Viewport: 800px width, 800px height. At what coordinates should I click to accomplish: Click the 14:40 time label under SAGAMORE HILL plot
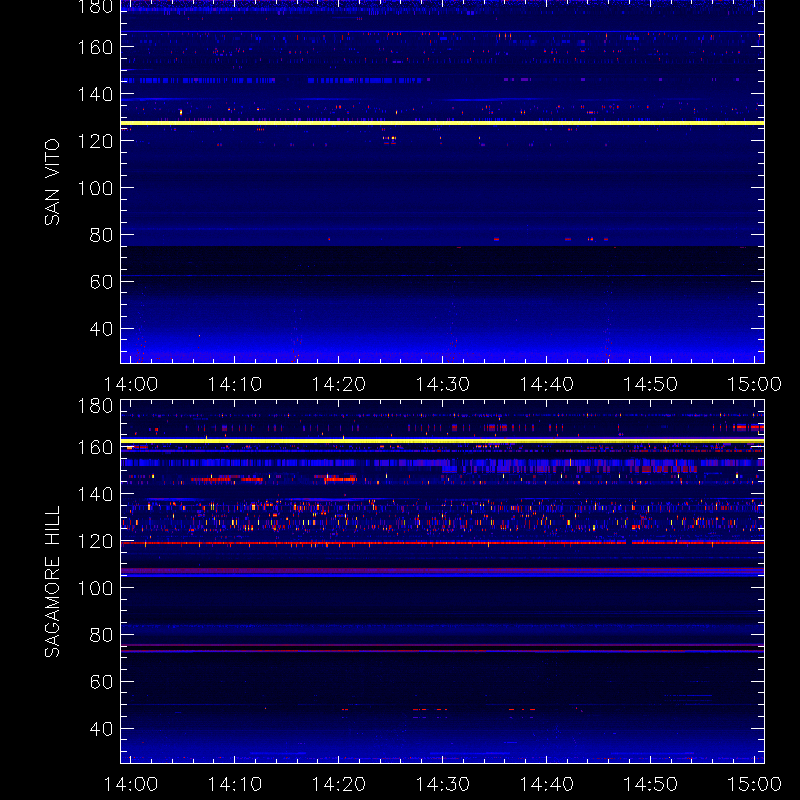546,784
